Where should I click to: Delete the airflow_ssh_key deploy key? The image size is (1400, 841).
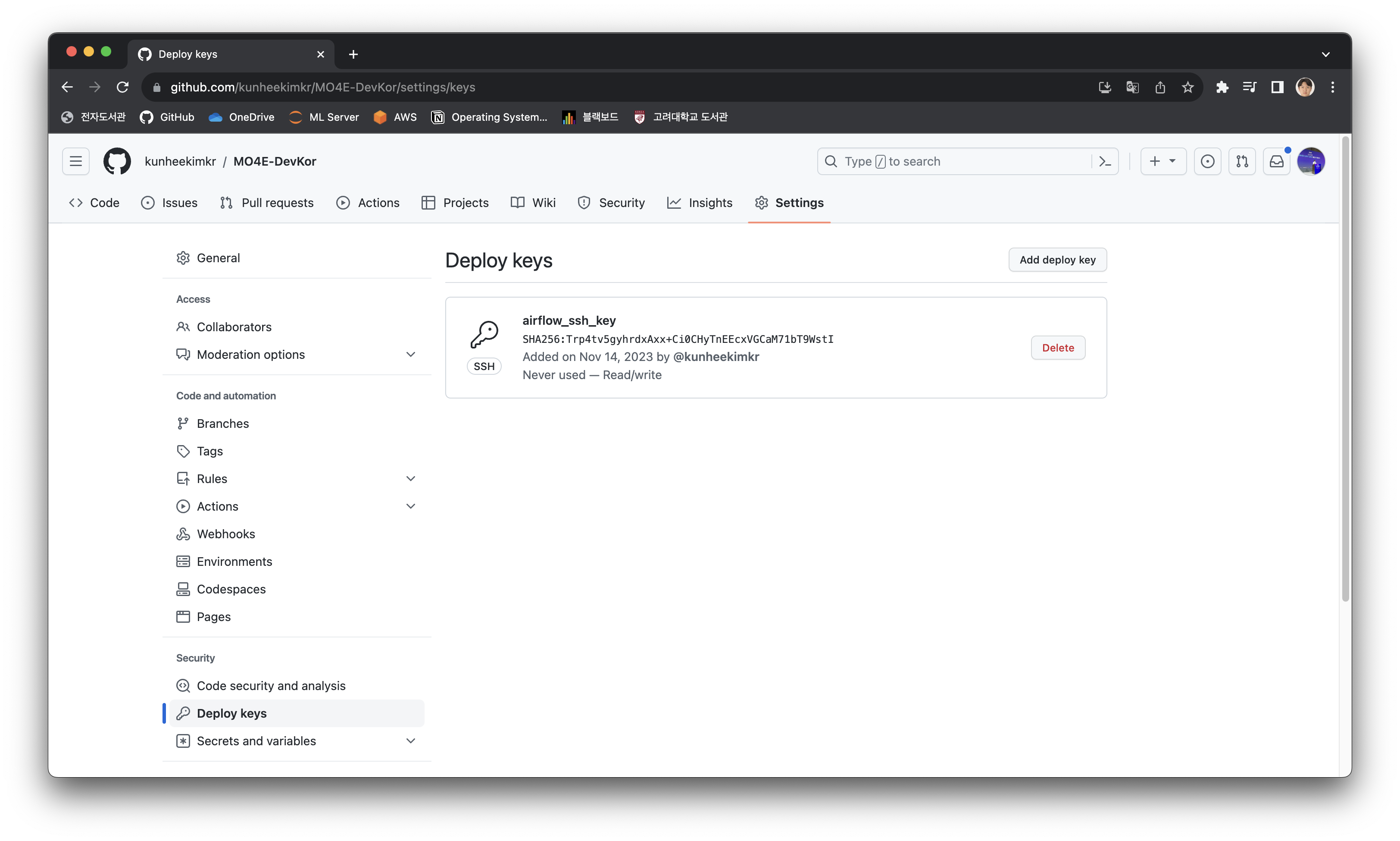tap(1057, 348)
